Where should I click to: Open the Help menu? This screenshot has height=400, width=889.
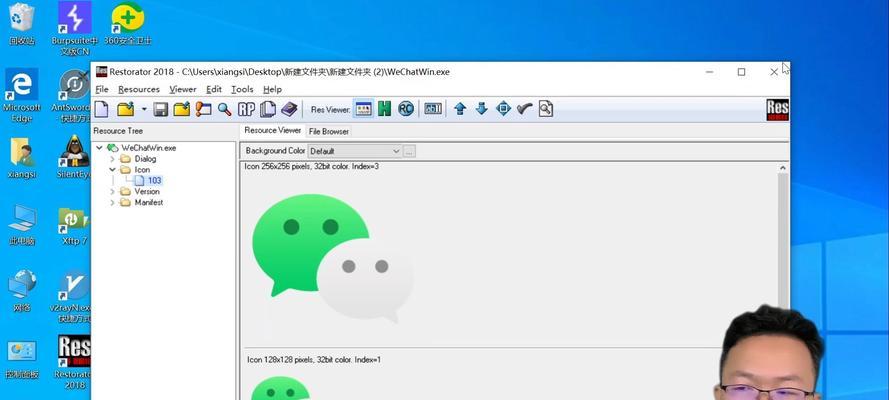pyautogui.click(x=272, y=90)
